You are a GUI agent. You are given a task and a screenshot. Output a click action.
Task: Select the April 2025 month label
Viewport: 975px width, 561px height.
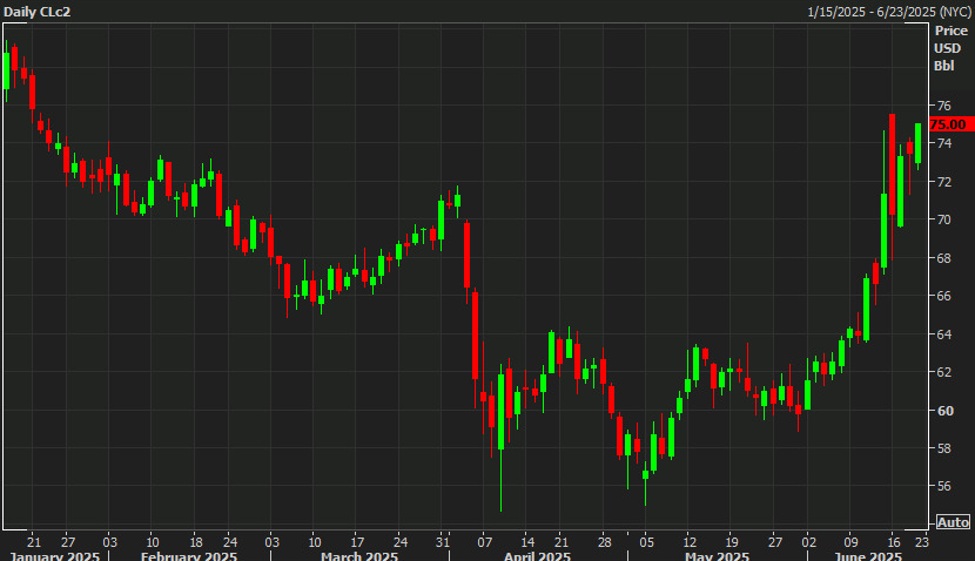[537, 554]
